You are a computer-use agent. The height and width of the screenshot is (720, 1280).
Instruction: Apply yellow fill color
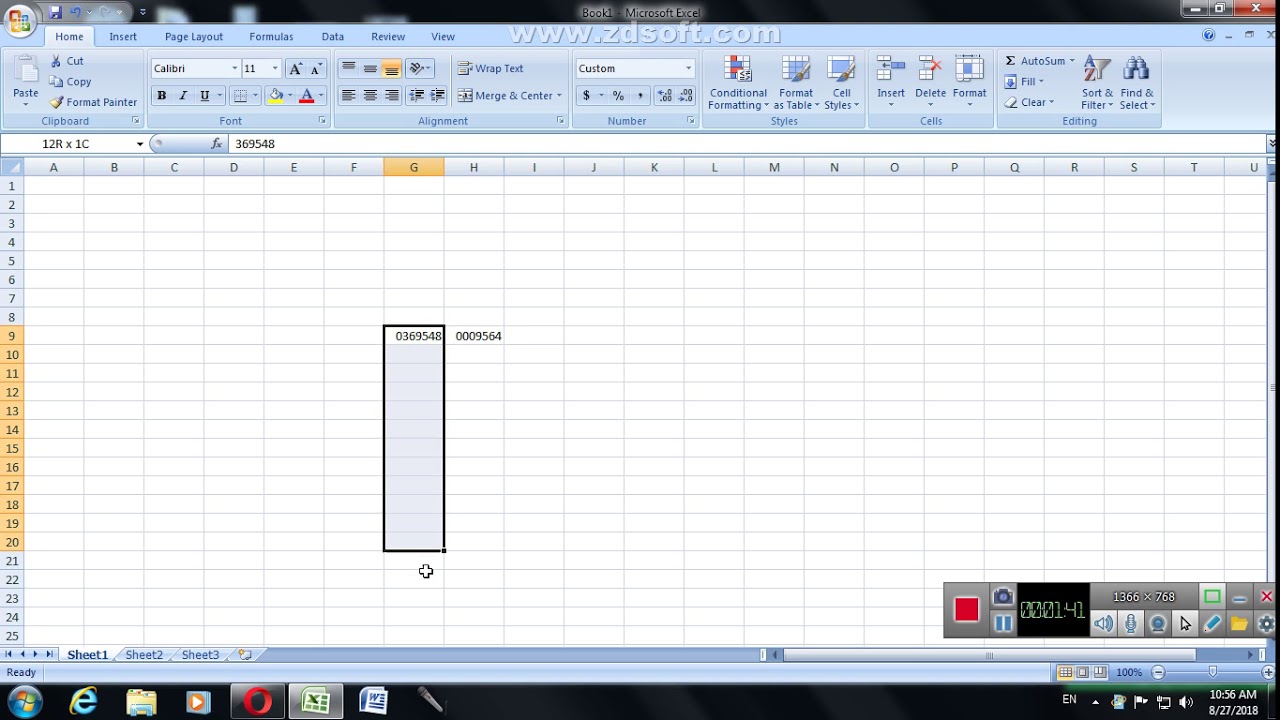click(x=276, y=96)
